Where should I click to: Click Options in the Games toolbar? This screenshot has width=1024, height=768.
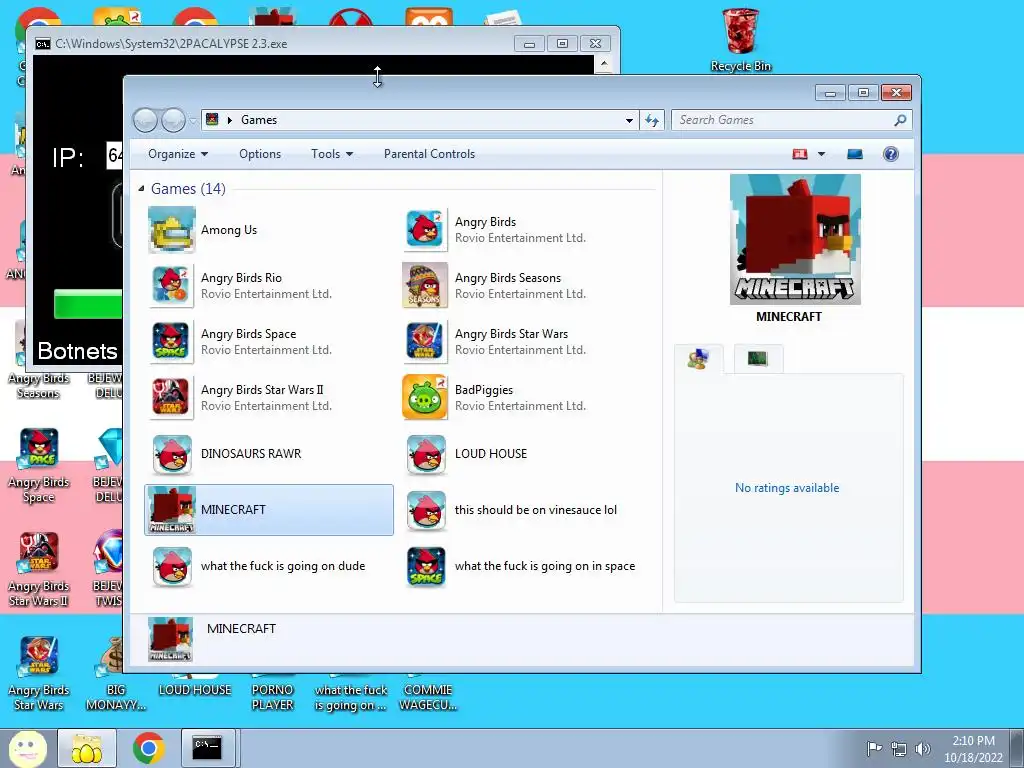260,154
